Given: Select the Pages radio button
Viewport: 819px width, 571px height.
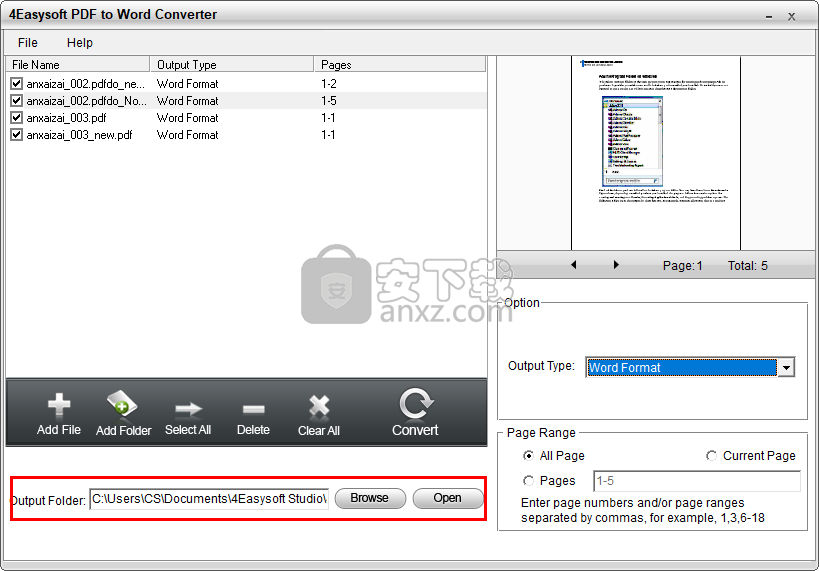Looking at the screenshot, I should (529, 480).
